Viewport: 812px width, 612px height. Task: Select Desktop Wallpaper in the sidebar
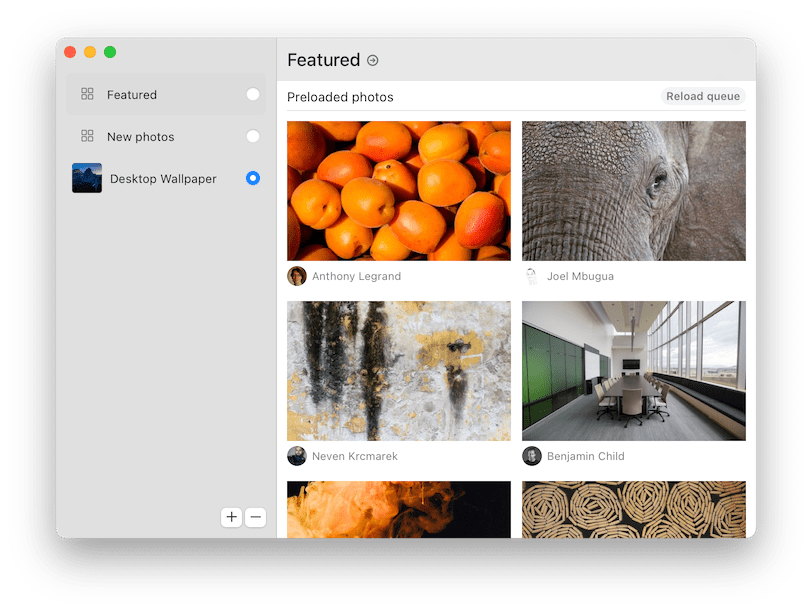pyautogui.click(x=166, y=178)
